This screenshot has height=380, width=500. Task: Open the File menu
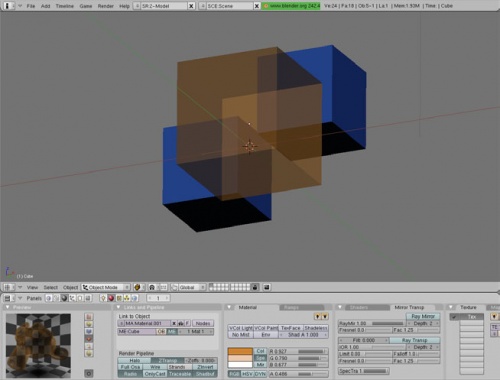click(x=31, y=6)
